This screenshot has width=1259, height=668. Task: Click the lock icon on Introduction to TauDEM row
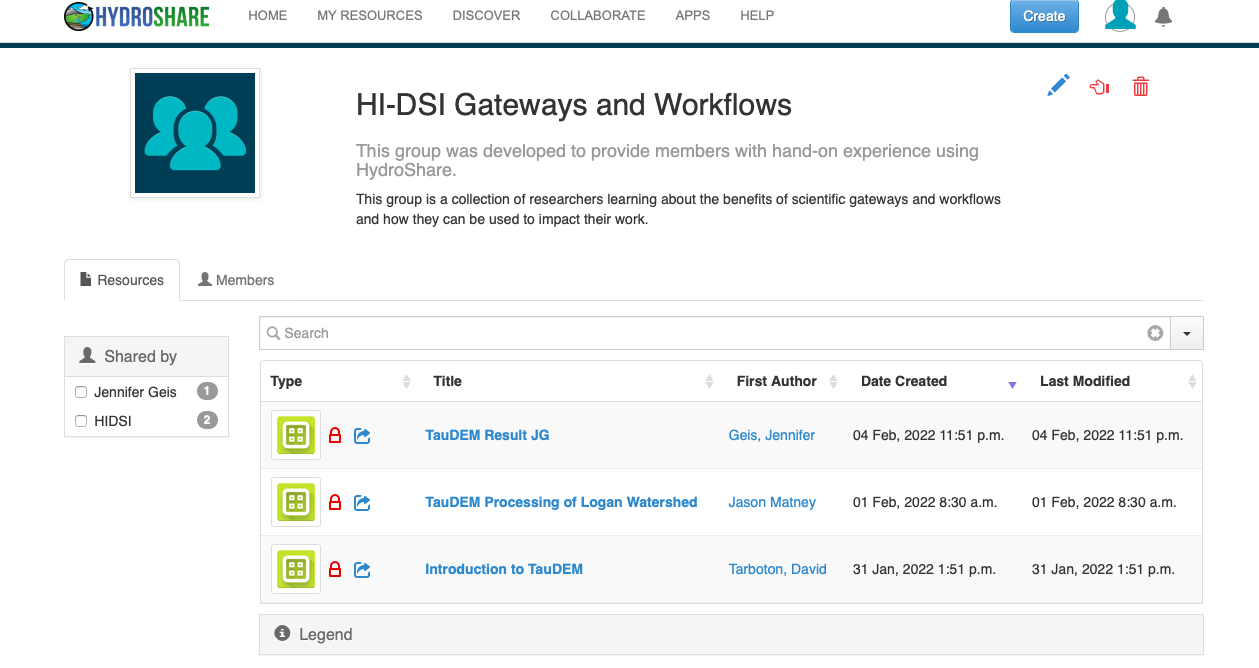pyautogui.click(x=335, y=570)
